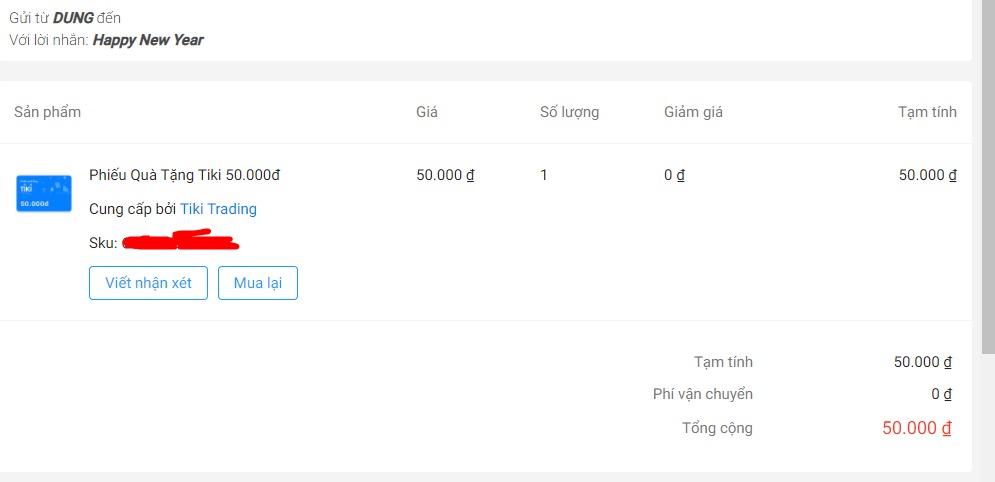Click the "Số lượng" column header
The width and height of the screenshot is (995, 482).
pyautogui.click(x=569, y=112)
